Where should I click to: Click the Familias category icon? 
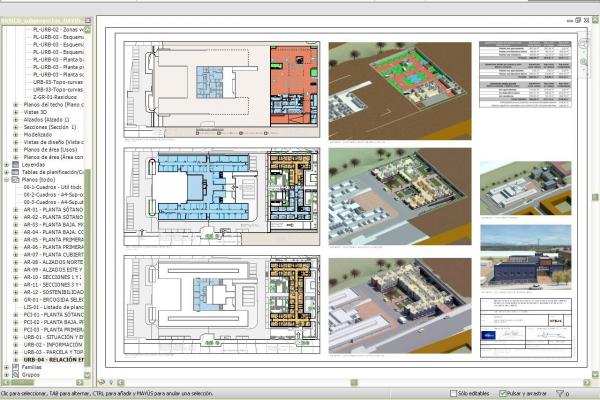point(15,368)
